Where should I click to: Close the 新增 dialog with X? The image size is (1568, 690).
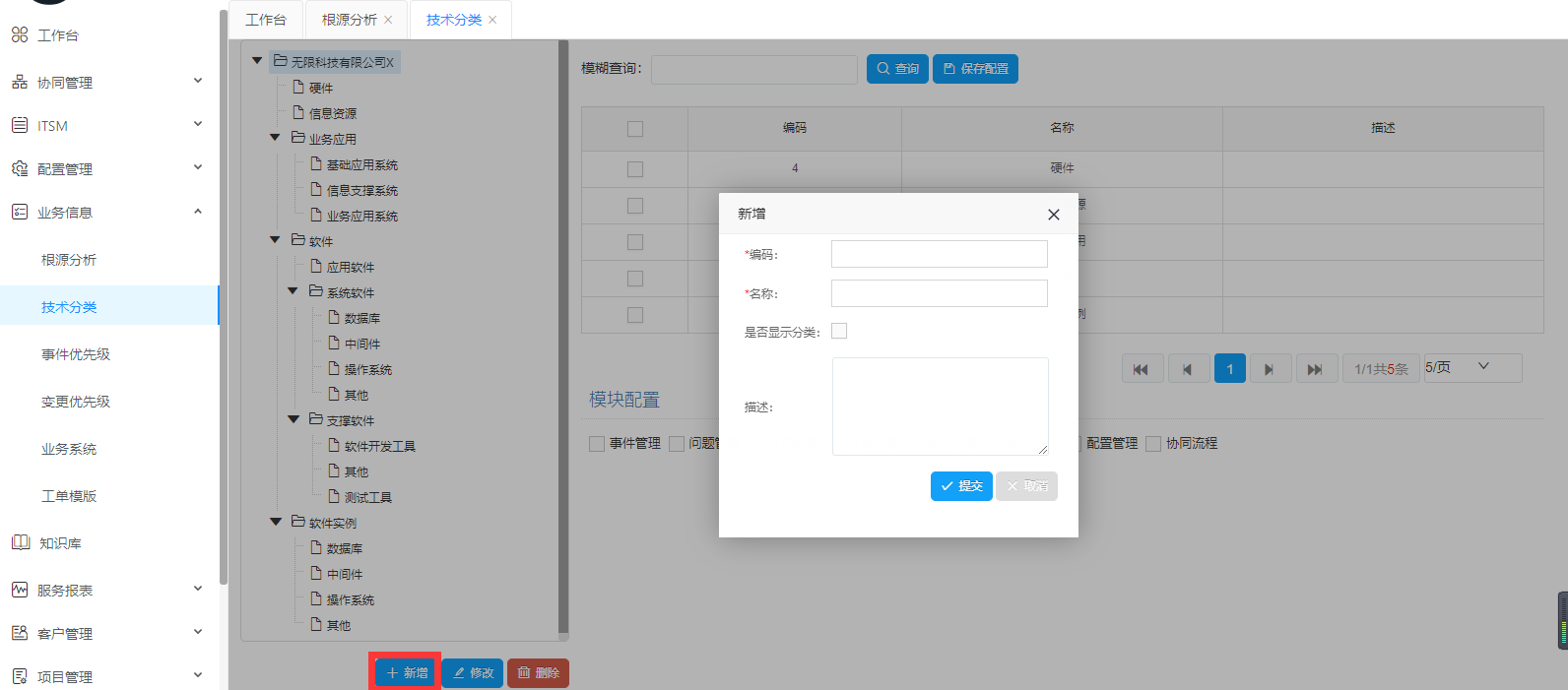(1053, 215)
